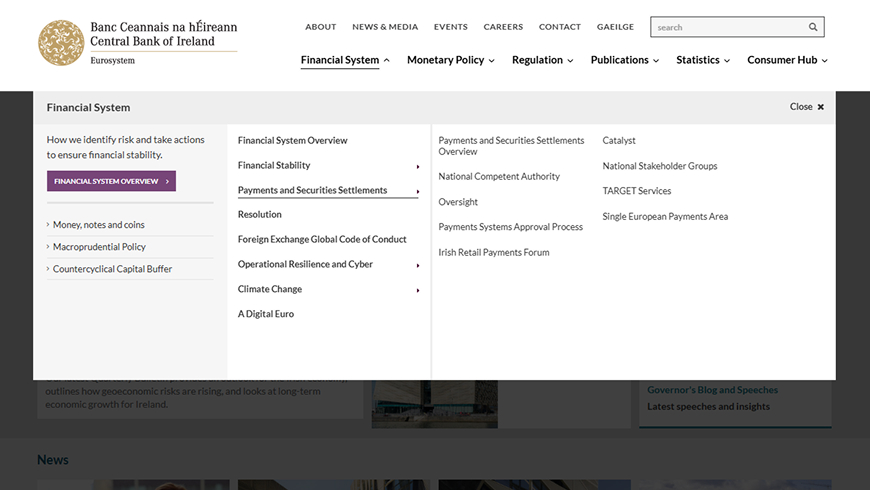Open Payments Systems Approval Process
This screenshot has height=490, width=870.
pyautogui.click(x=510, y=227)
